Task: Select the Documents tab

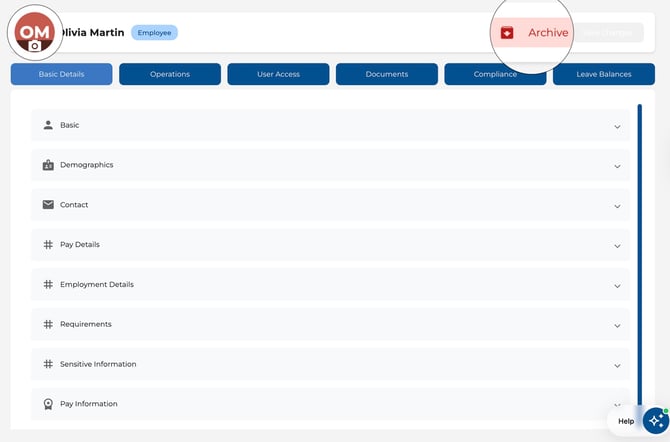Action: [x=387, y=74]
